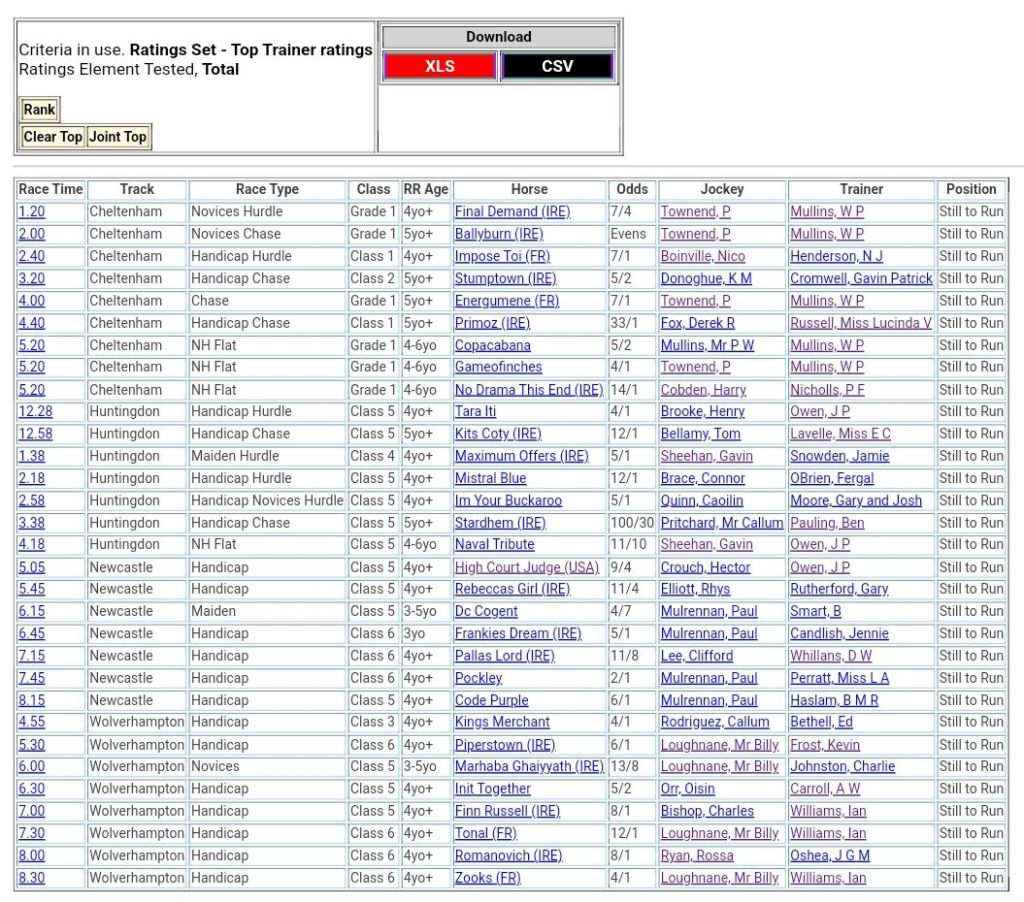Download ratings as CSV file
This screenshot has width=1024, height=902.
(556, 66)
